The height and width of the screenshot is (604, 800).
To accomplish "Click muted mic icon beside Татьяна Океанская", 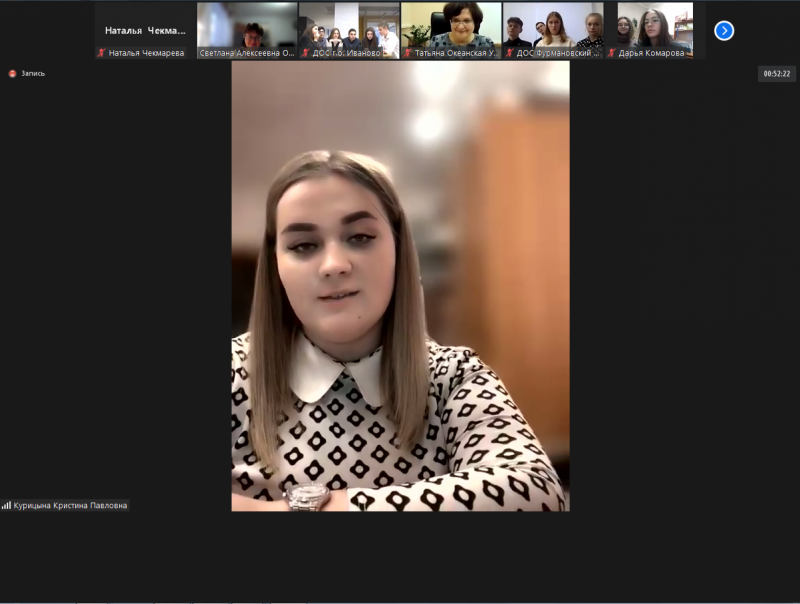I will [x=408, y=53].
